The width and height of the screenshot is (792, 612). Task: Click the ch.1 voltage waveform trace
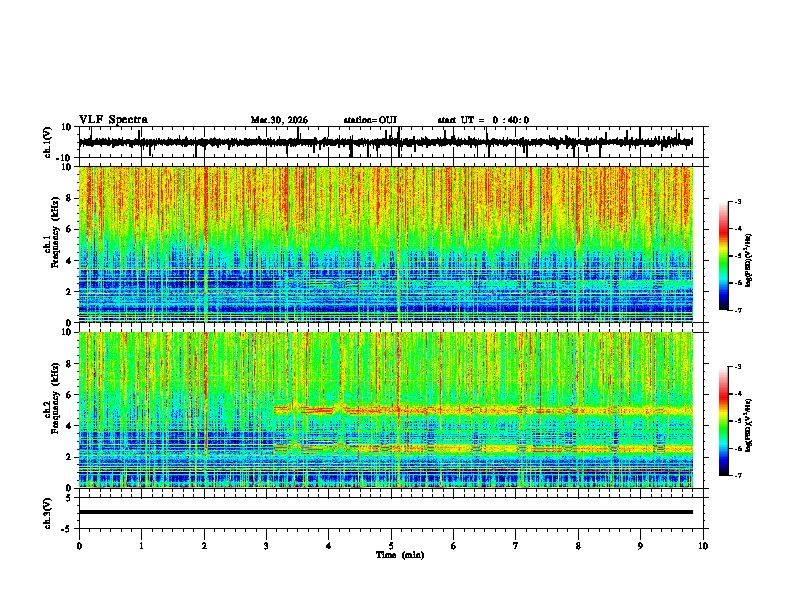pos(385,142)
